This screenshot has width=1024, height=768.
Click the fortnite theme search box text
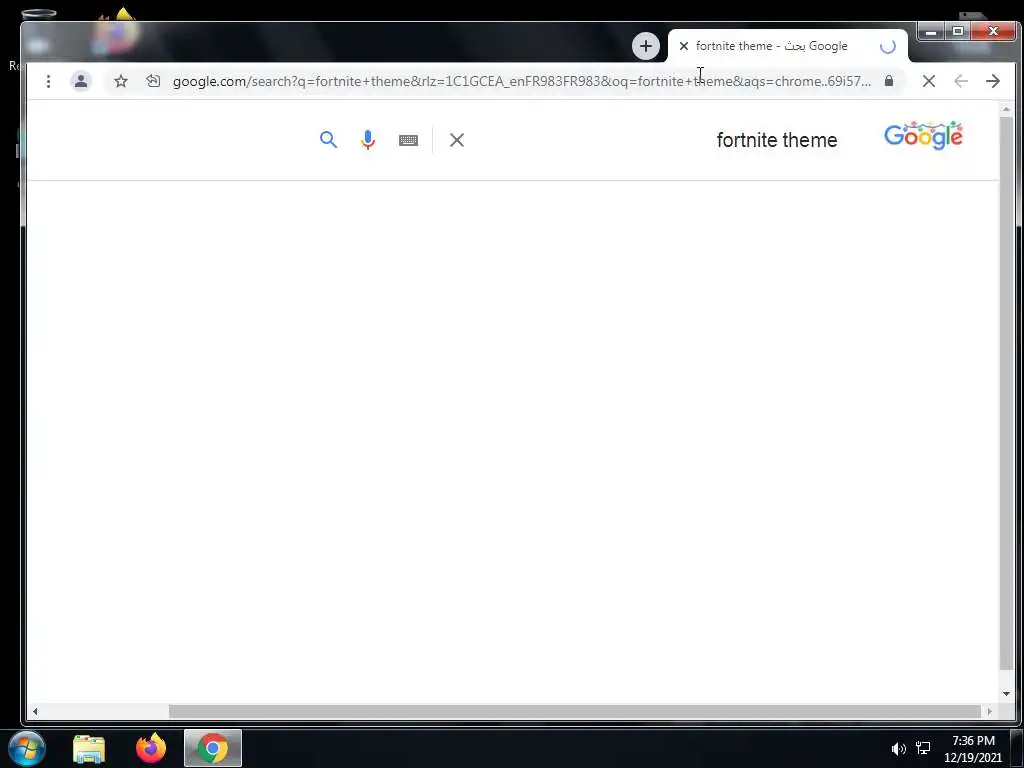point(776,140)
